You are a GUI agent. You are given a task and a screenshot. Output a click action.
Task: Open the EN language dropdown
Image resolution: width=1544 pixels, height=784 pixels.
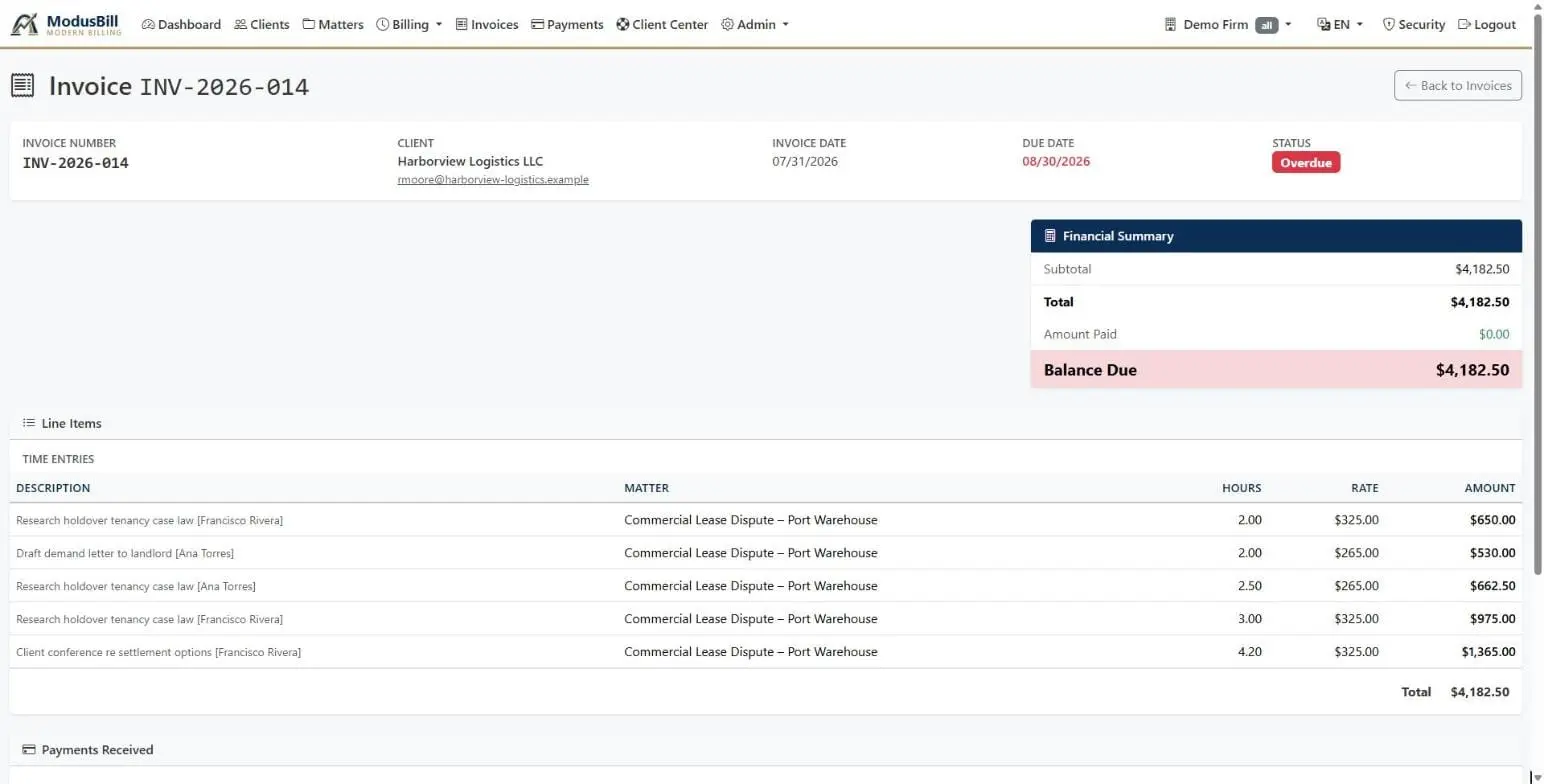(1340, 24)
